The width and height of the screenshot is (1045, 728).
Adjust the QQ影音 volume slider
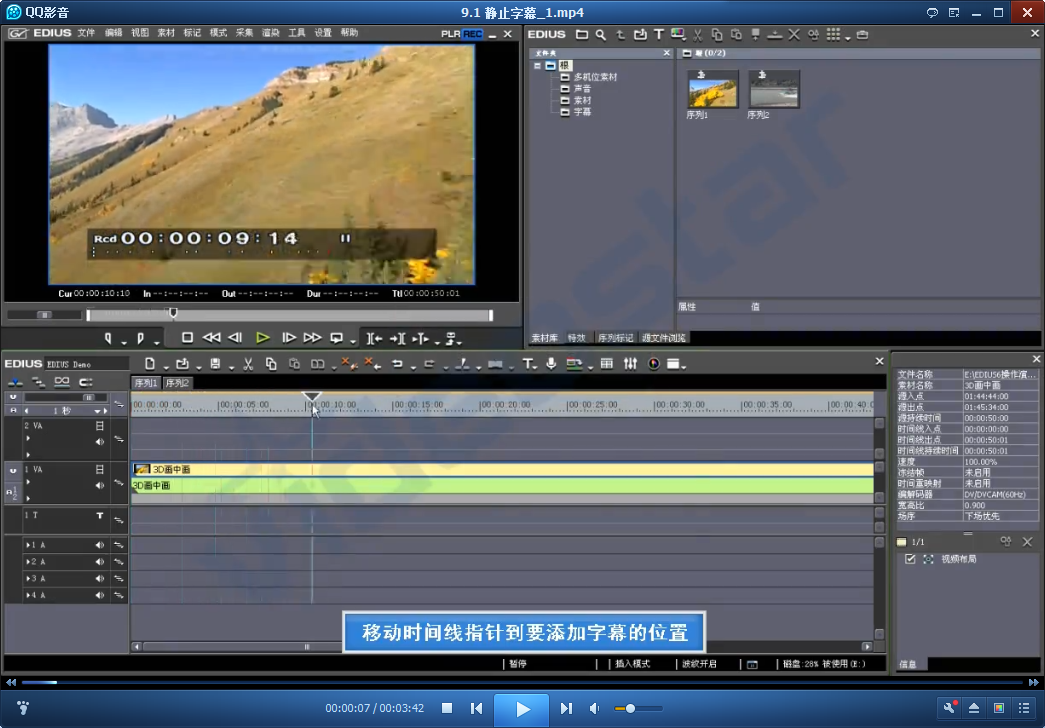click(x=638, y=709)
